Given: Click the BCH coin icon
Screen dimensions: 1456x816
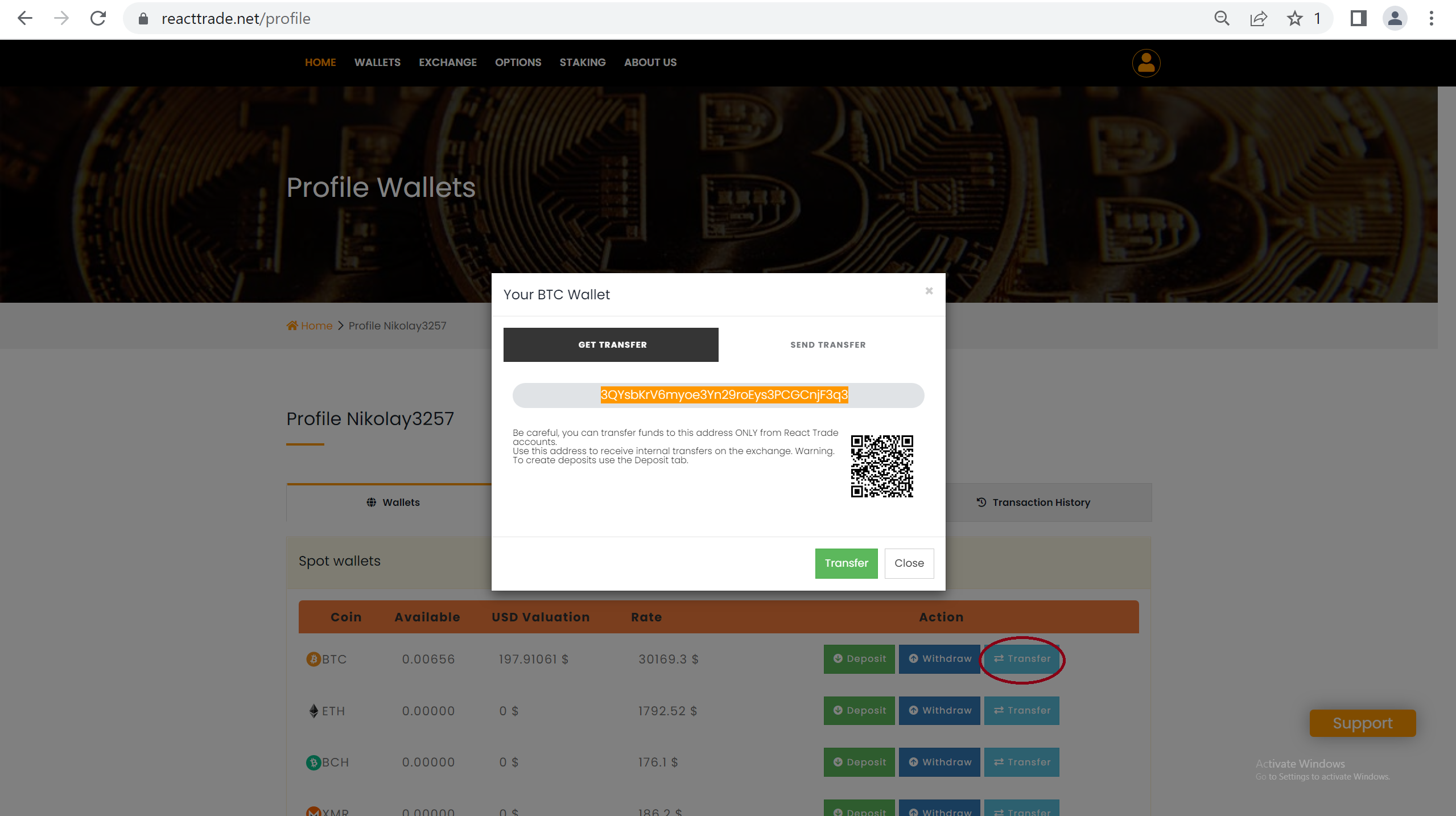Looking at the screenshot, I should [x=314, y=763].
